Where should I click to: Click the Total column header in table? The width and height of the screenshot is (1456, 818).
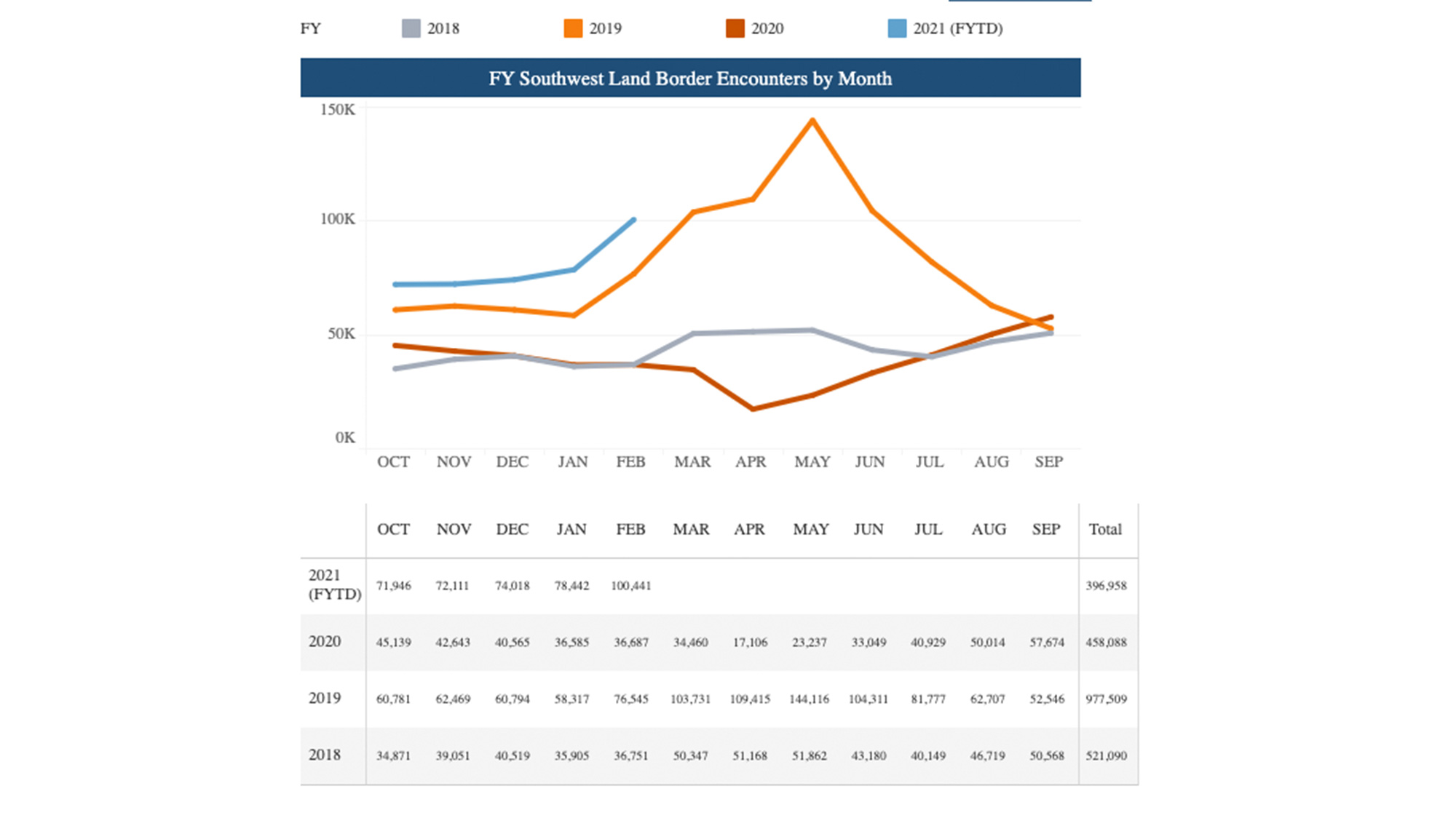1105,530
